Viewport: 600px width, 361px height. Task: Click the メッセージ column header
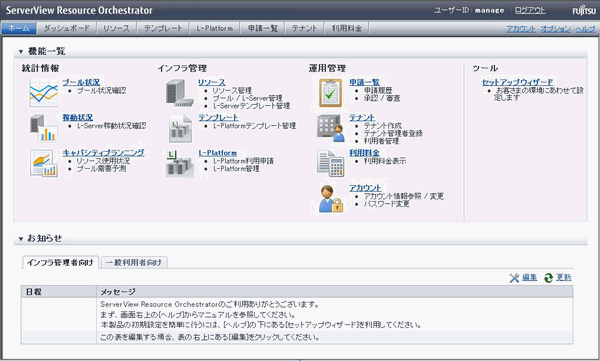[334, 292]
